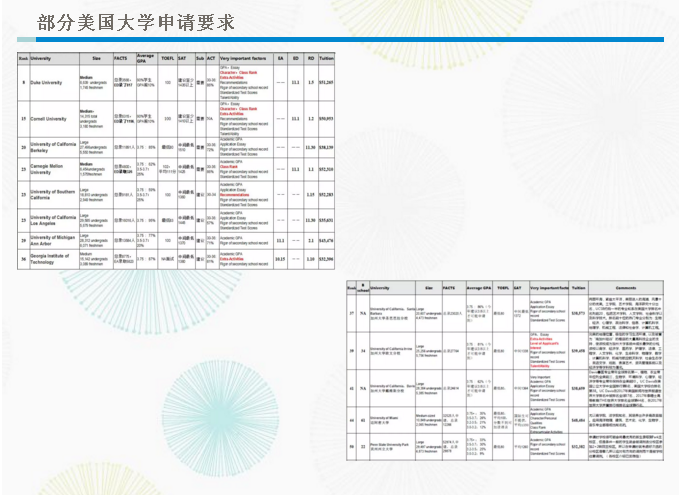Click University of California Berkeley cell
681x495 pixels.
point(53,147)
